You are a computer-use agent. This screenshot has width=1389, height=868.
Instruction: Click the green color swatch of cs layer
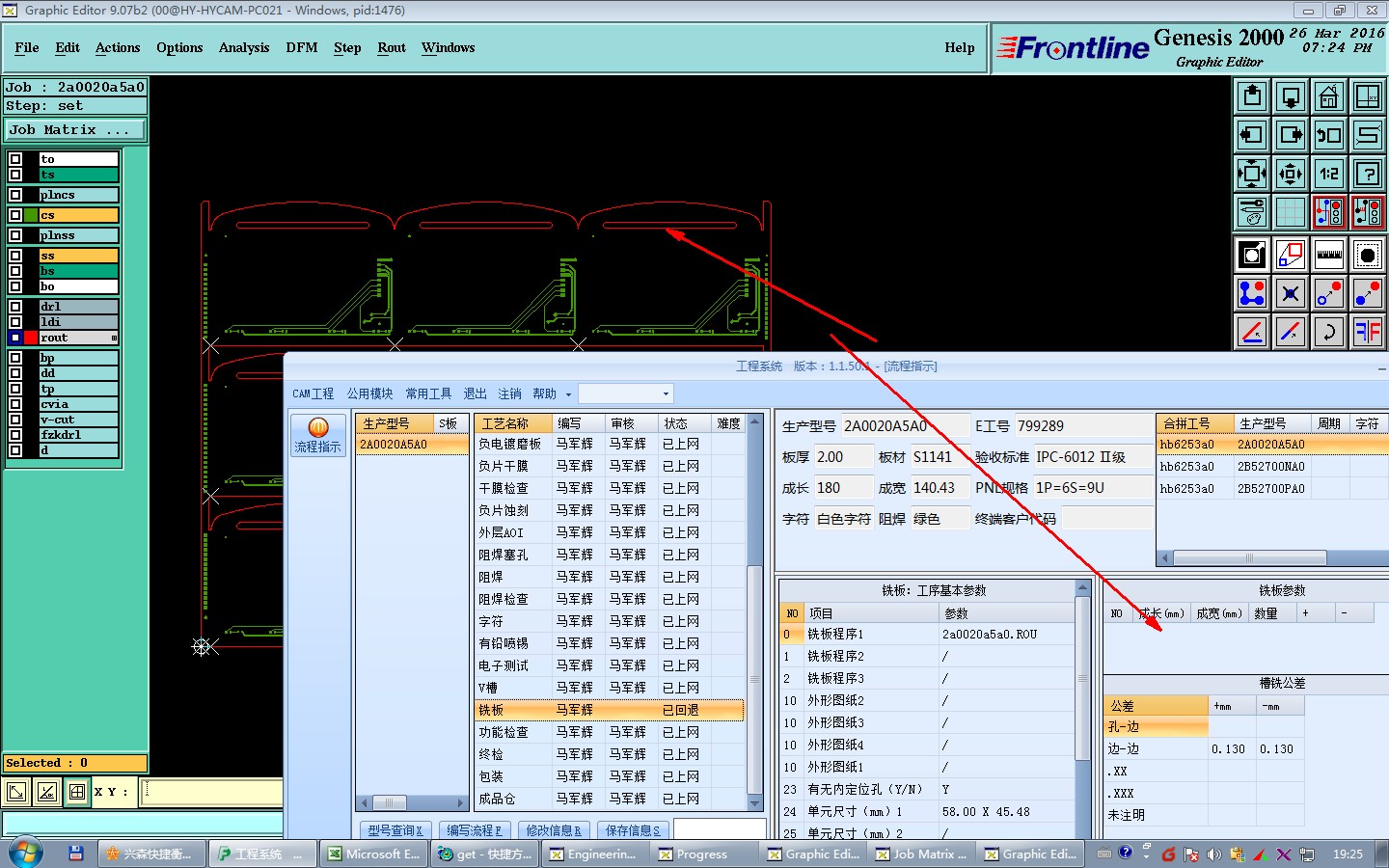point(32,215)
